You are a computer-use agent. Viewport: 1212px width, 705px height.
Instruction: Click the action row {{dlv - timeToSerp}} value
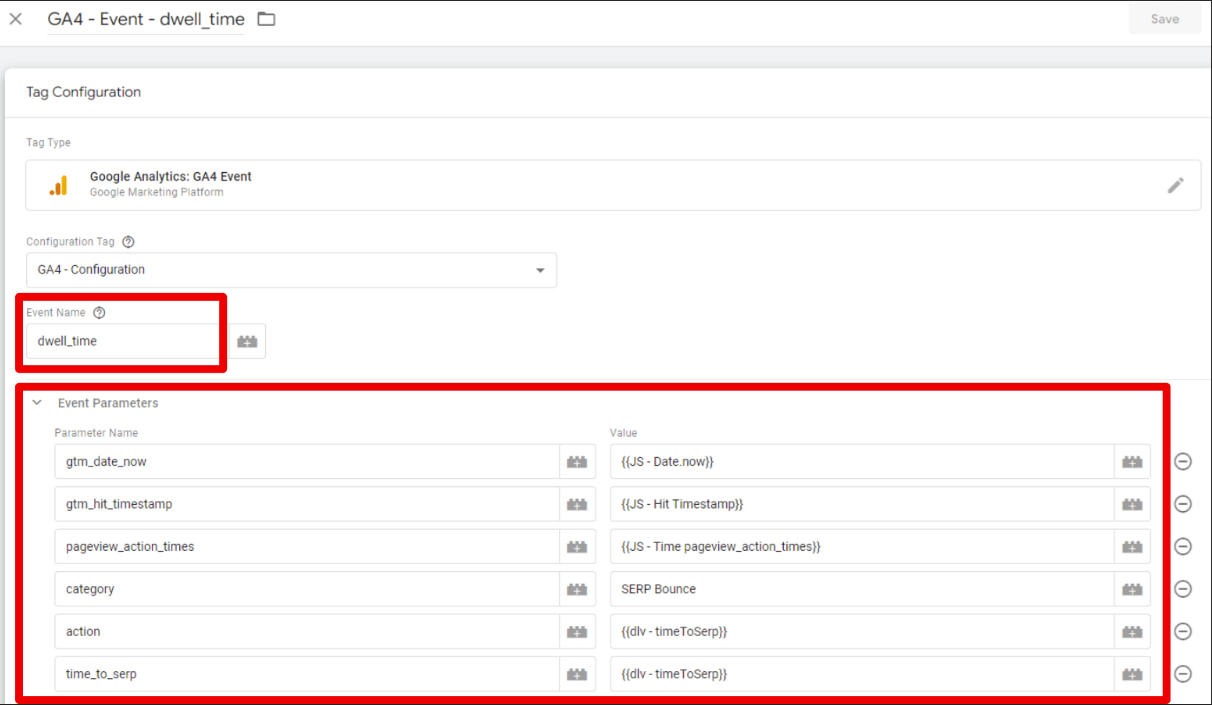point(862,632)
